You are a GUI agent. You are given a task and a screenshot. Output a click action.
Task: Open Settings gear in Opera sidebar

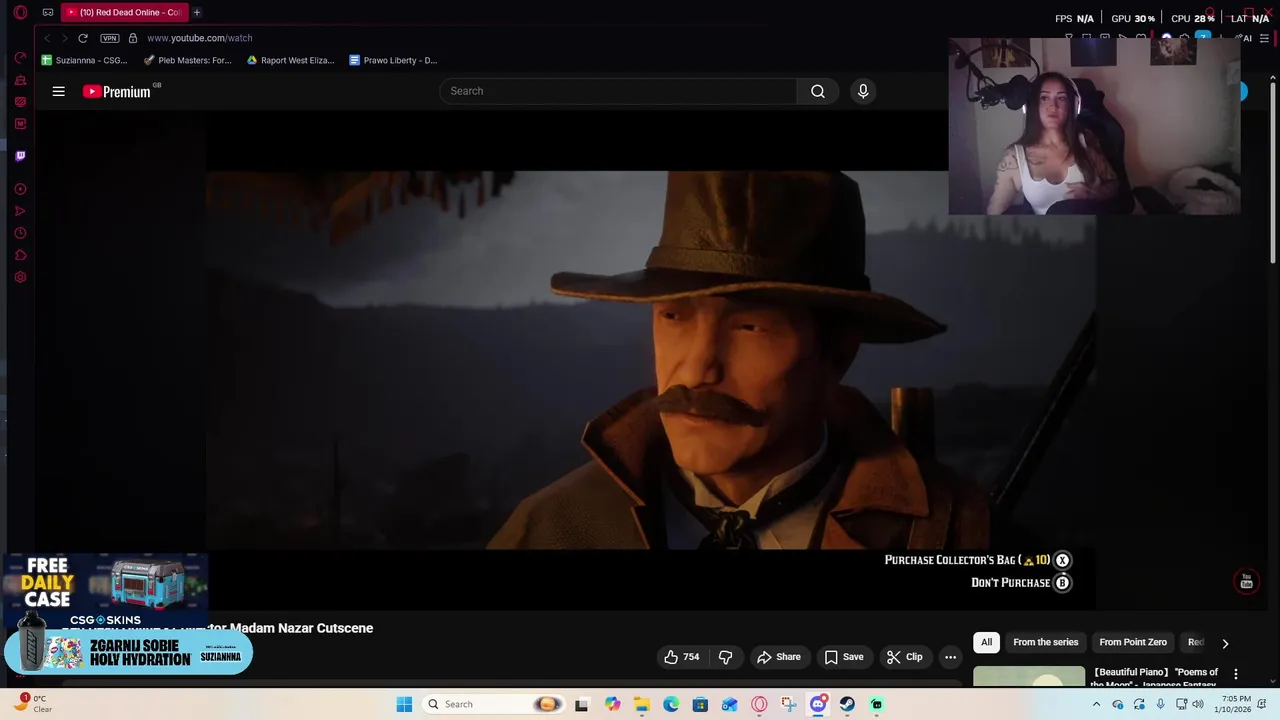tap(20, 277)
